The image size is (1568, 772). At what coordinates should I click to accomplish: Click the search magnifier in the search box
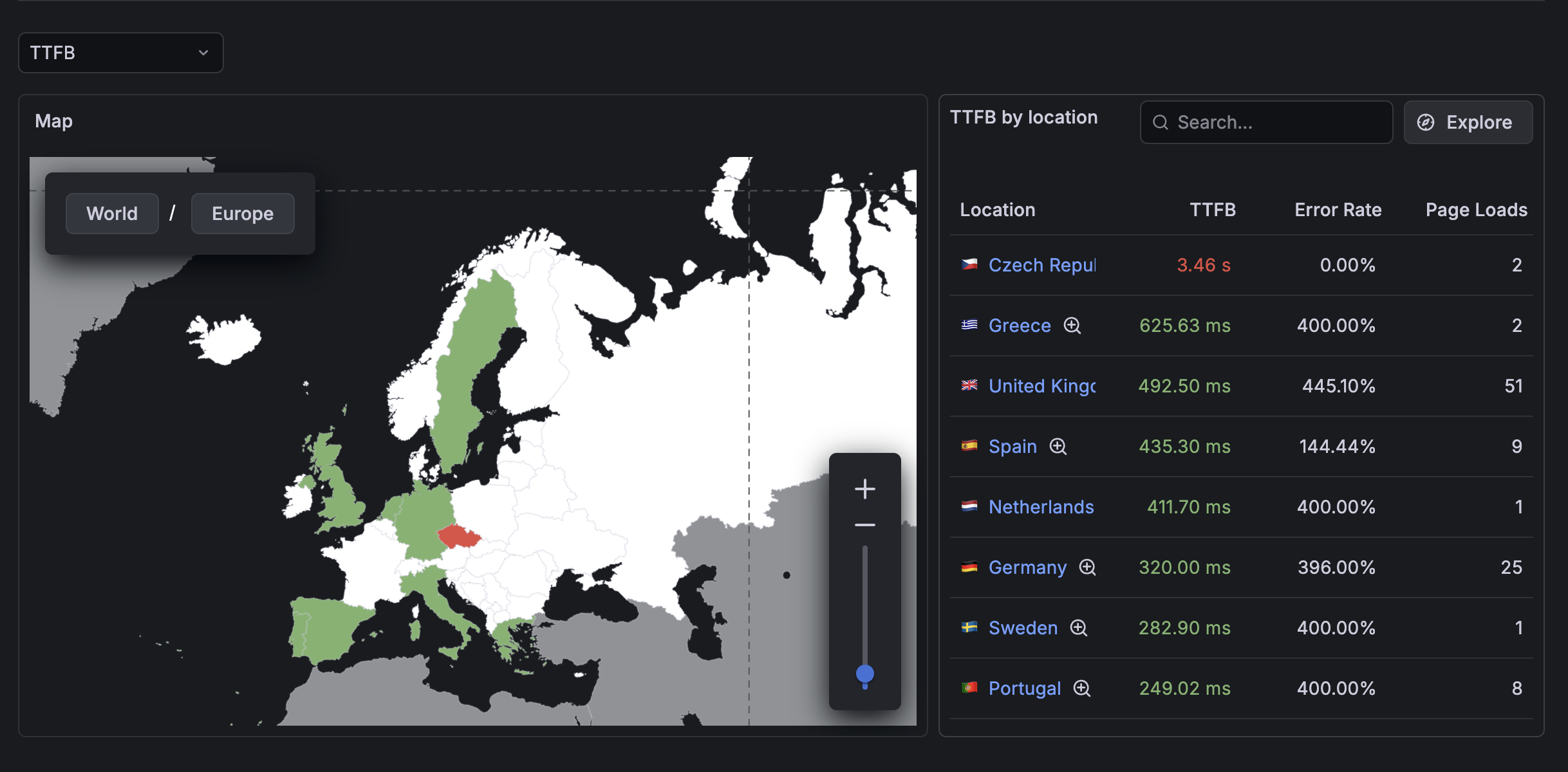(1161, 122)
